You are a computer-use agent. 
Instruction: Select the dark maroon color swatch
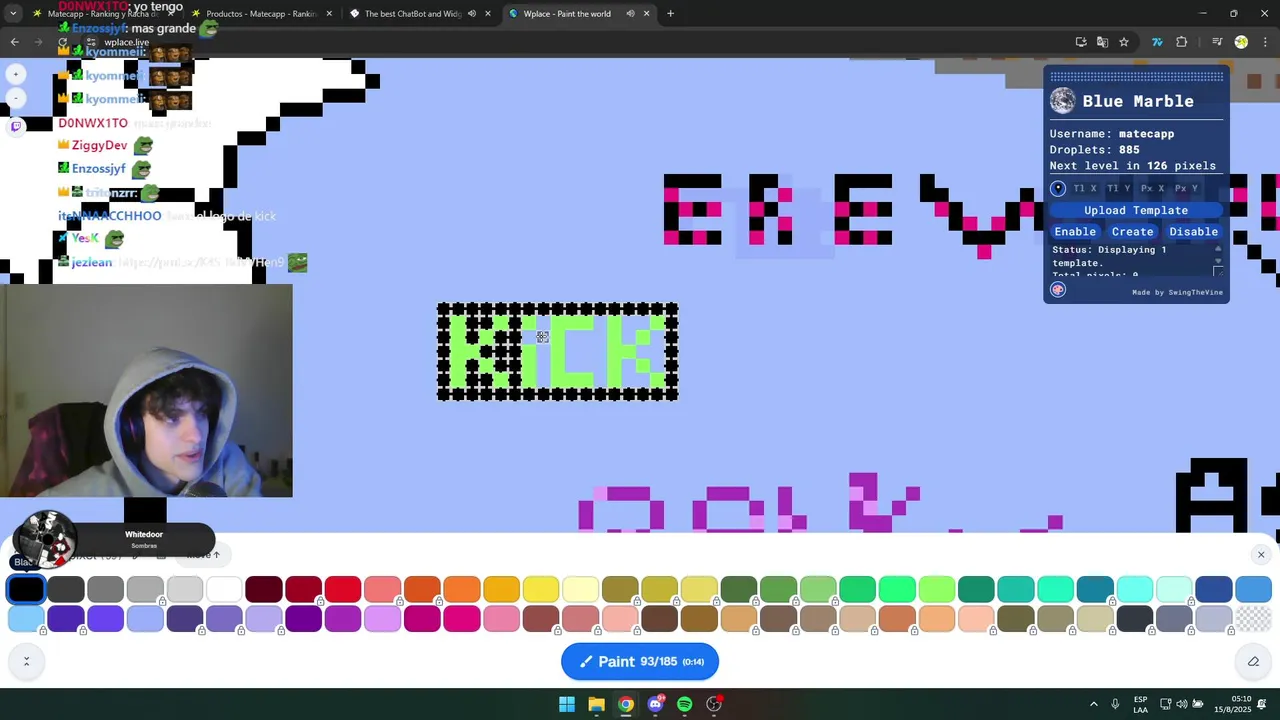click(264, 589)
